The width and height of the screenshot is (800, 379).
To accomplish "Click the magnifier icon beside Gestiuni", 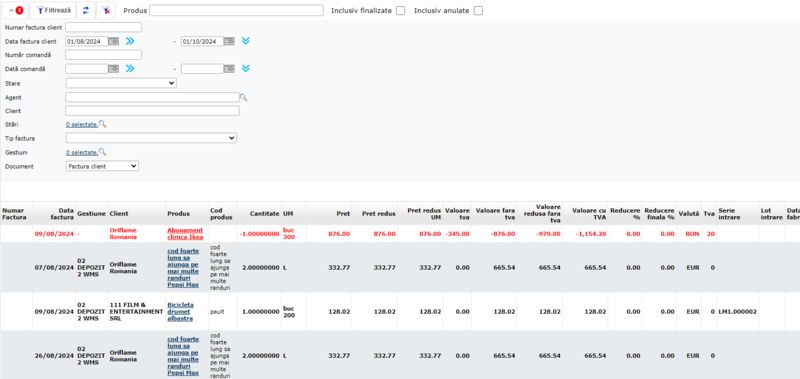I will click(103, 152).
